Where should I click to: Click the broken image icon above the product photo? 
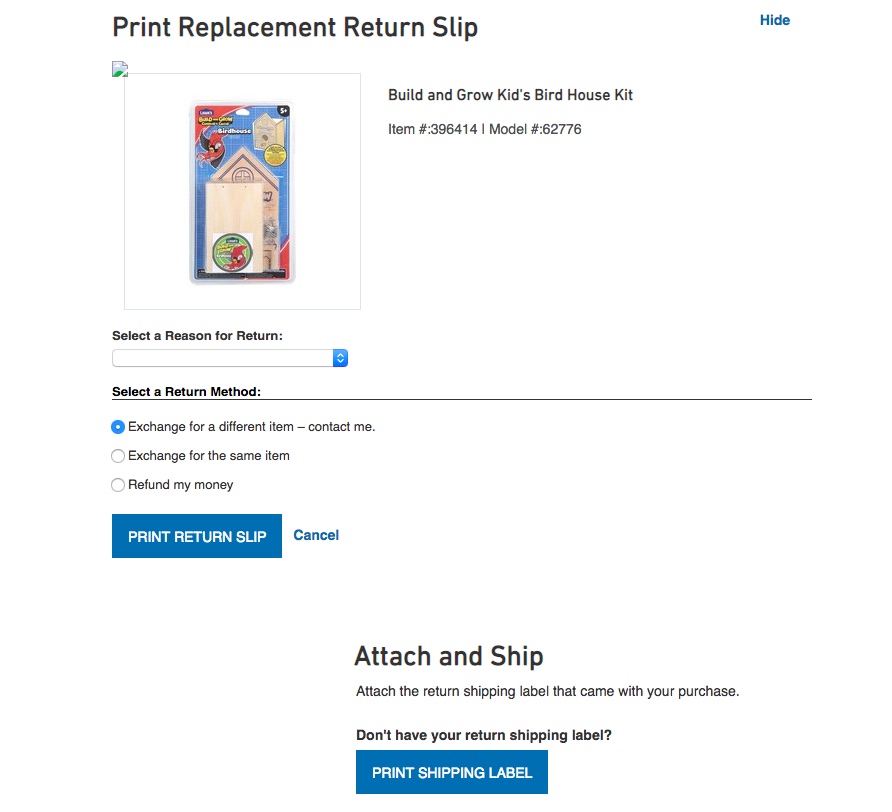pos(120,69)
